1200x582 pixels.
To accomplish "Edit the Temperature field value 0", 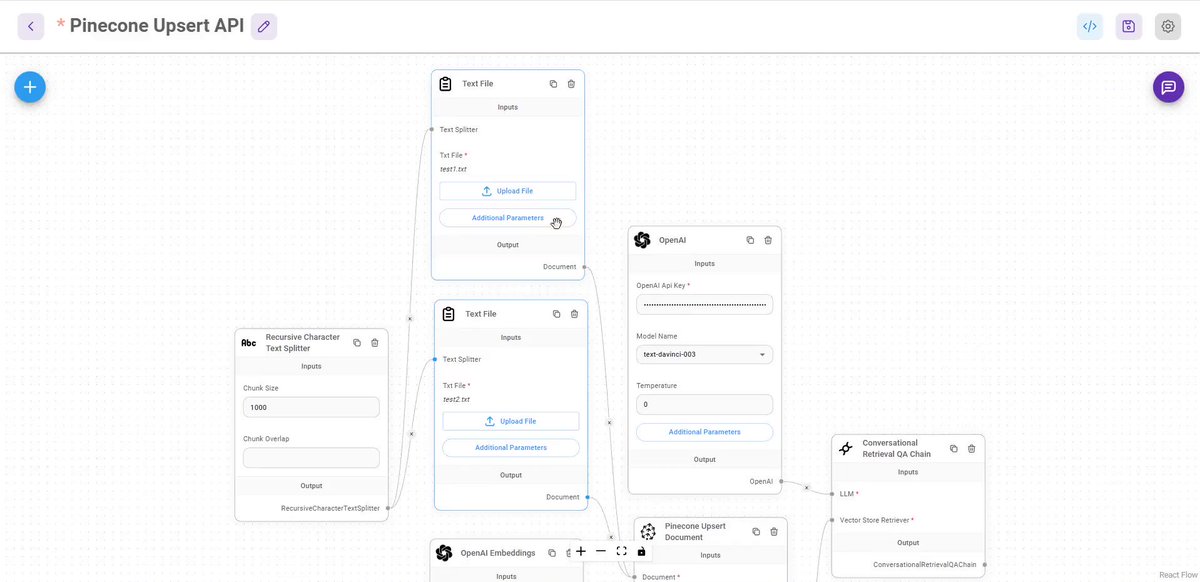I will coord(705,404).
